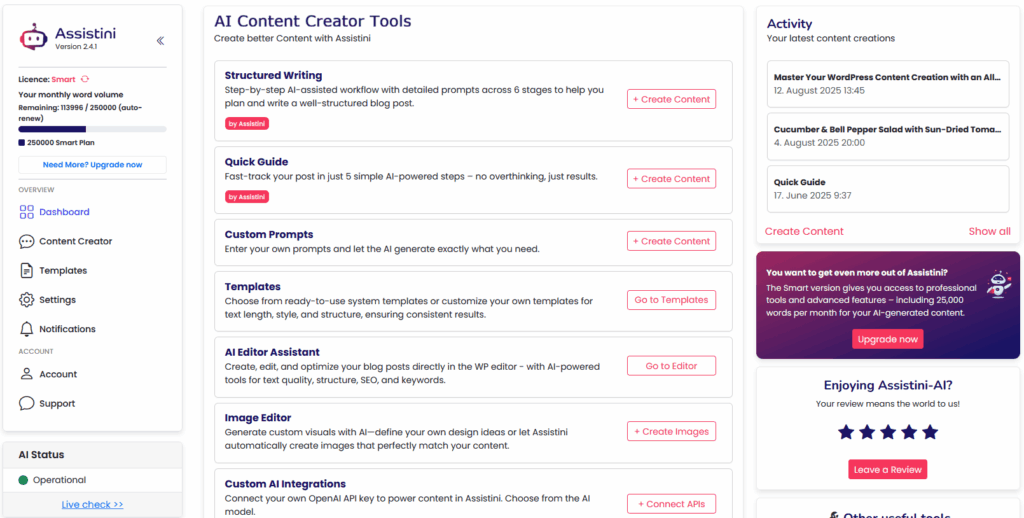Select the third review star
Screen dimensions: 1024x518
click(x=888, y=432)
